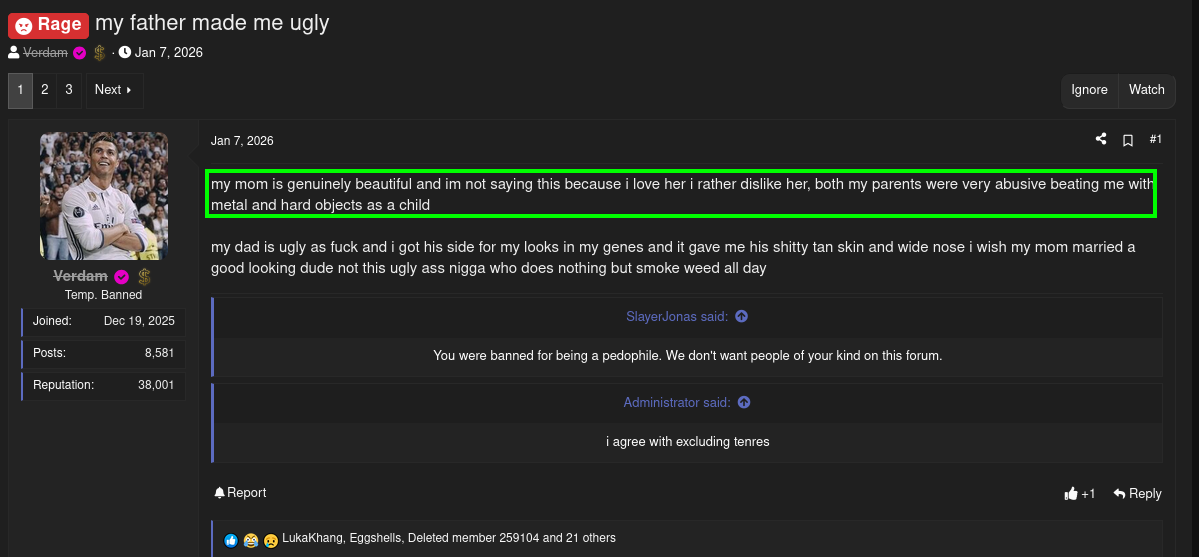Click the reaction emoji icons in the reactions bar
The image size is (1199, 557).
click(251, 540)
